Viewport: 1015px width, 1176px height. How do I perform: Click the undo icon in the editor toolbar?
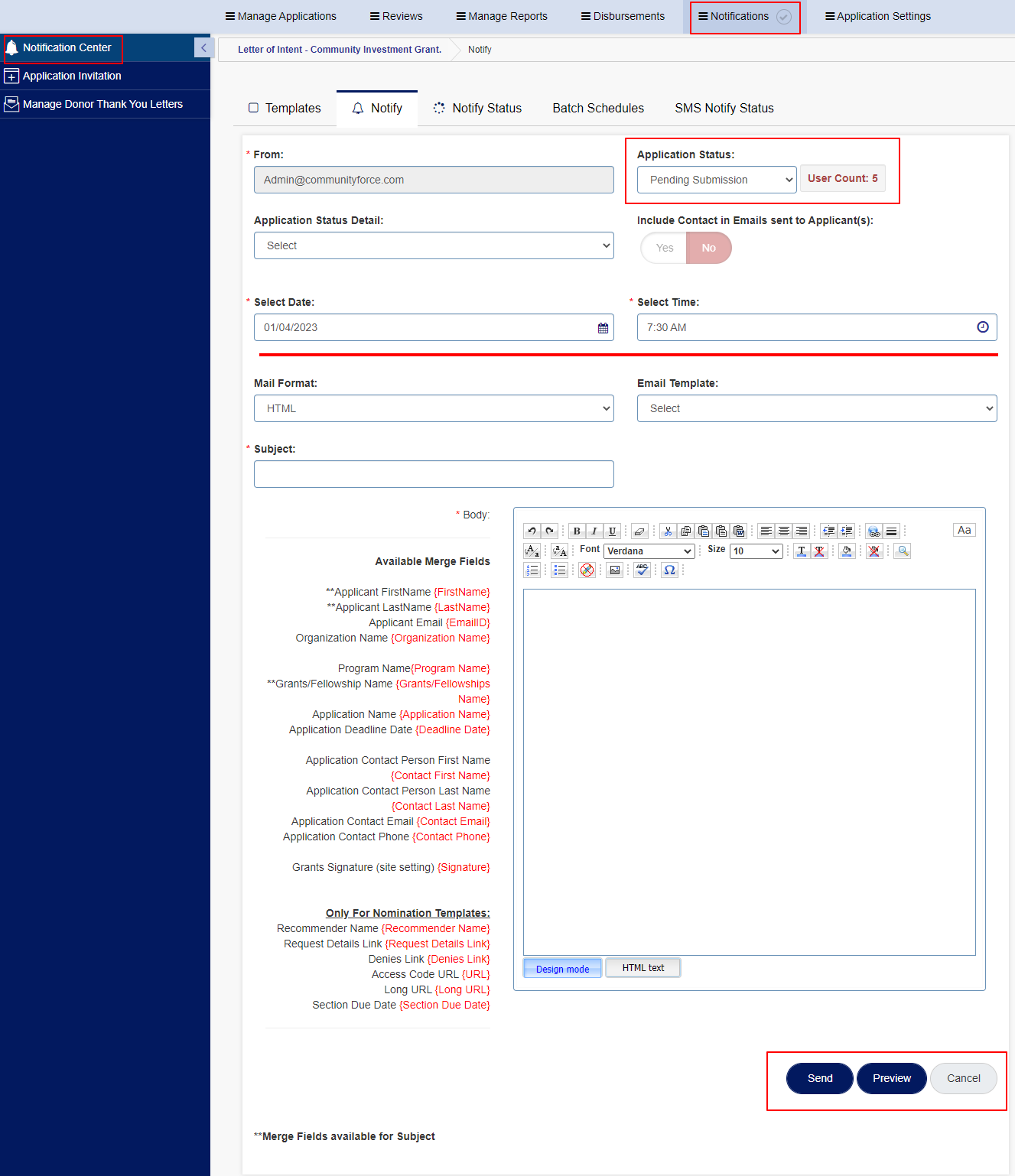click(x=532, y=531)
